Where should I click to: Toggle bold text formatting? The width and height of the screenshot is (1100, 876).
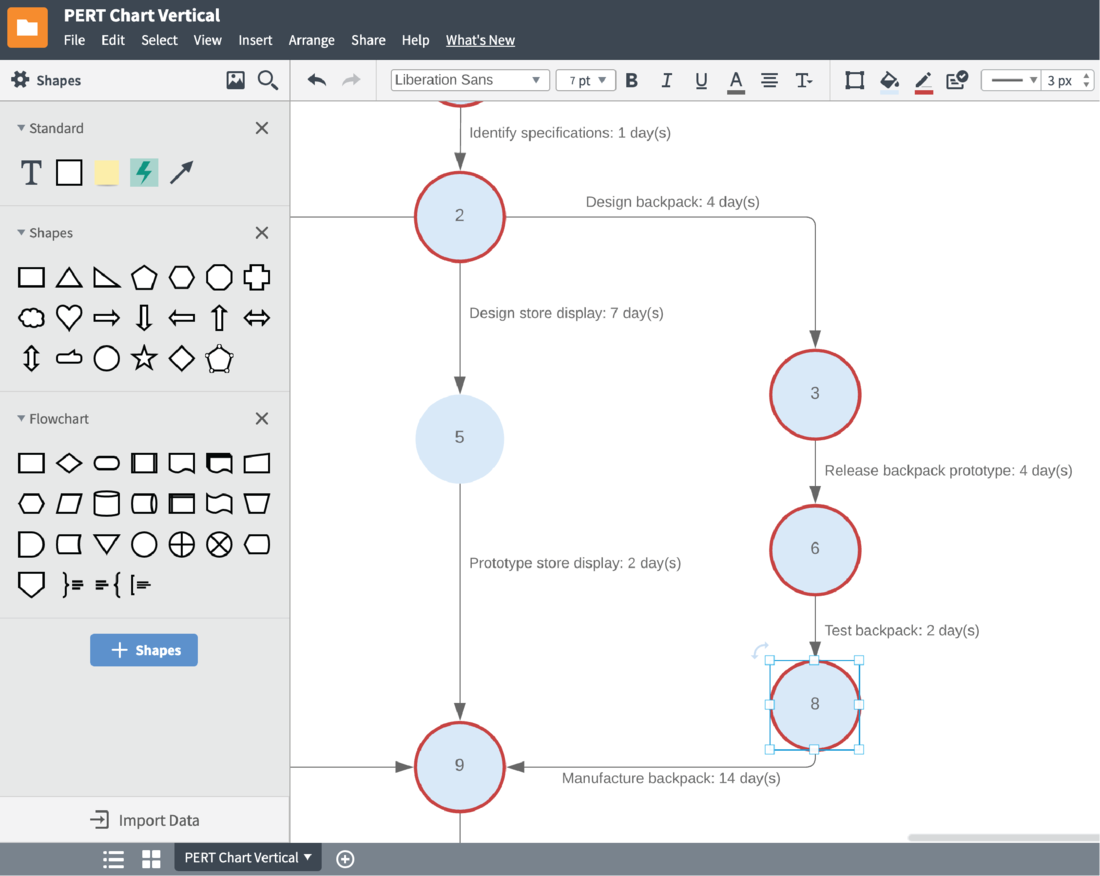click(631, 80)
